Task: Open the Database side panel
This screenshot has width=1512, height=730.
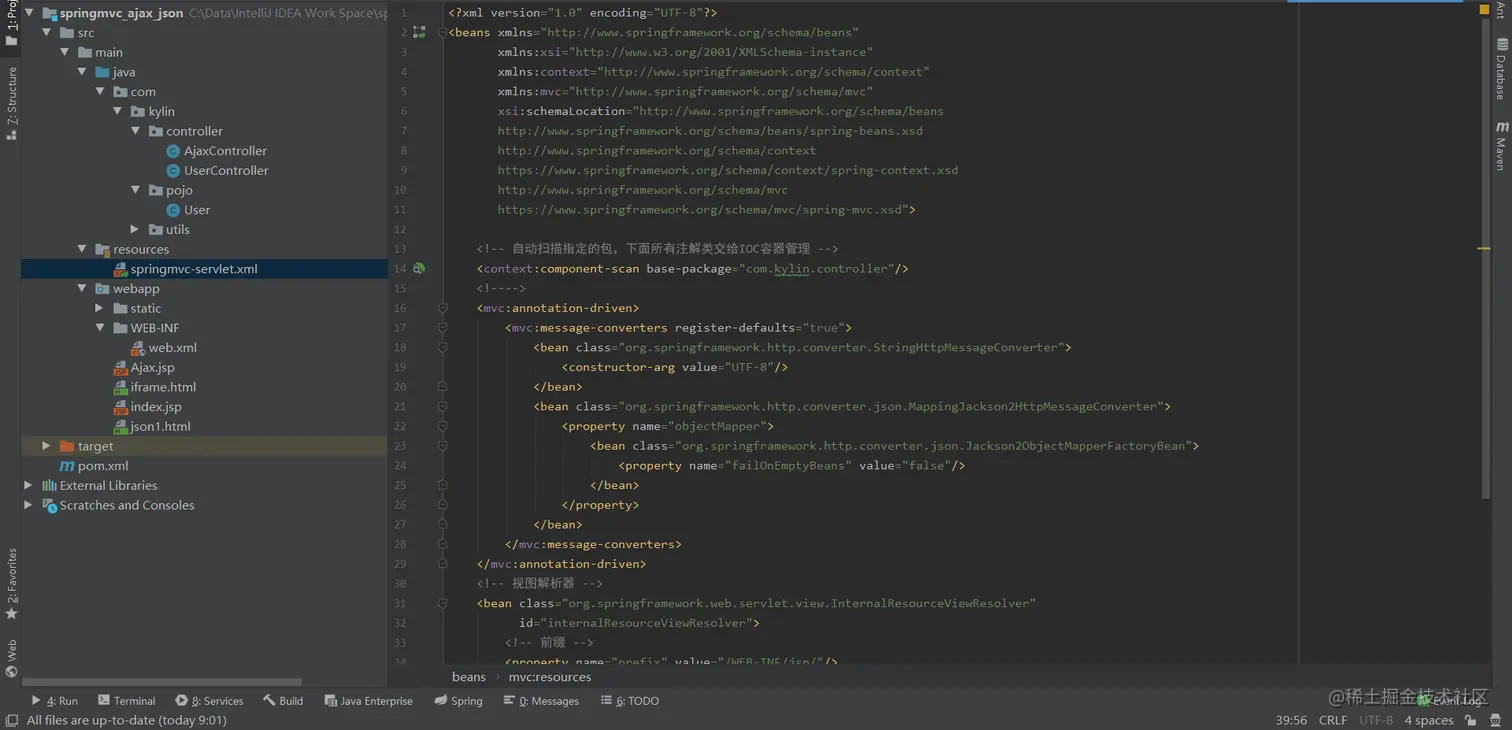Action: [x=1502, y=69]
